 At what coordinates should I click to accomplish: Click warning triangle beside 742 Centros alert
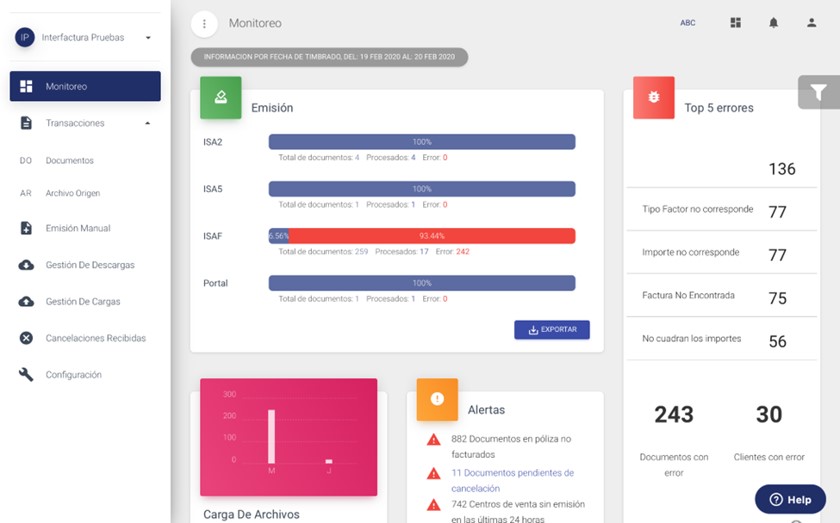point(433,505)
